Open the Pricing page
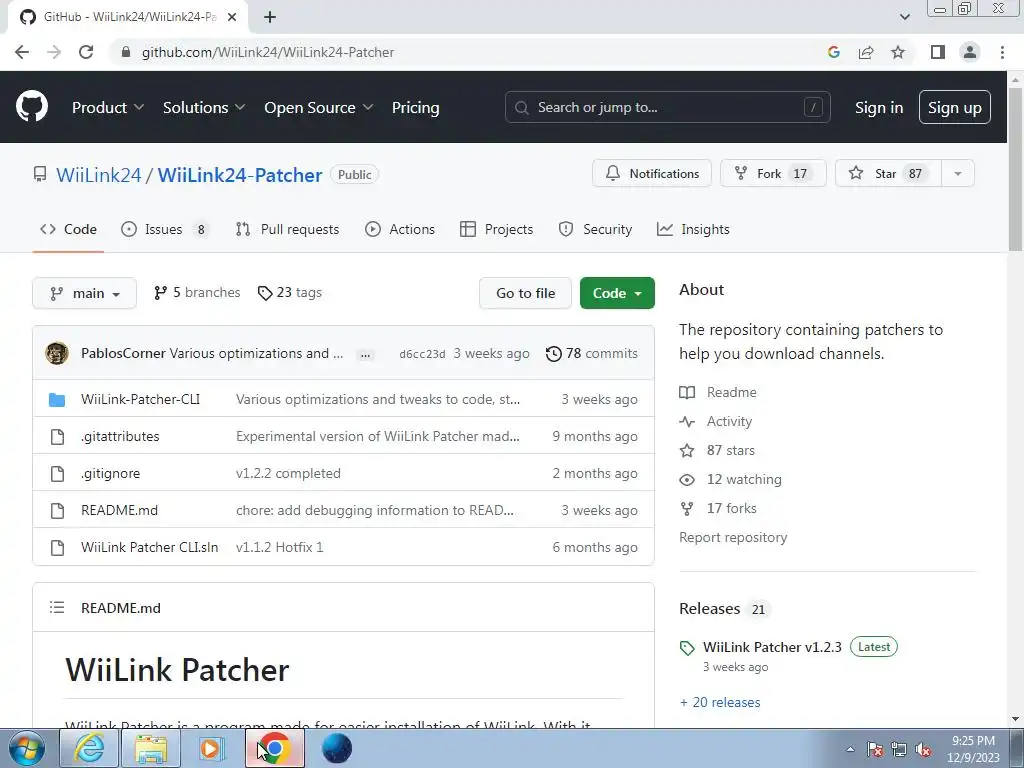The width and height of the screenshot is (1024, 768). tap(415, 108)
